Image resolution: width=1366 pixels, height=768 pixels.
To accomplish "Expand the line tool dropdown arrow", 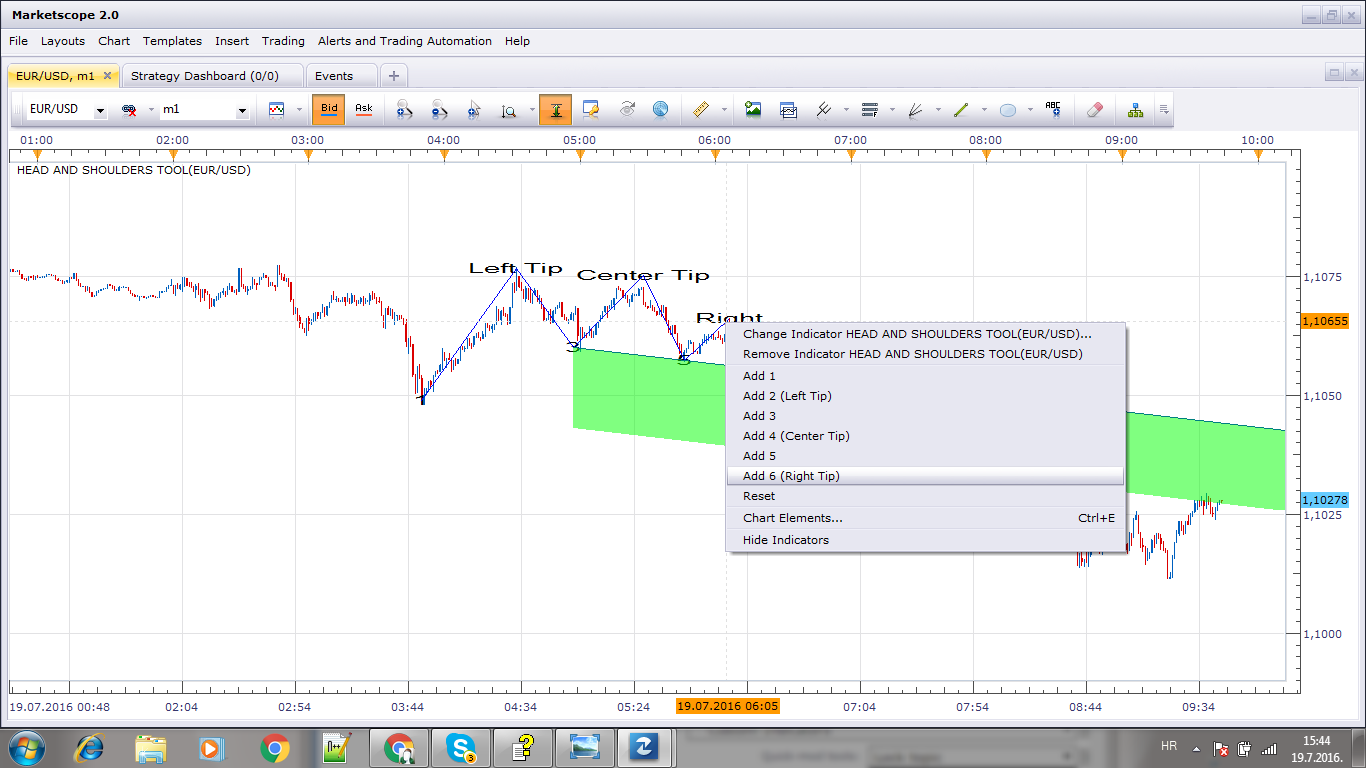I will click(x=984, y=110).
